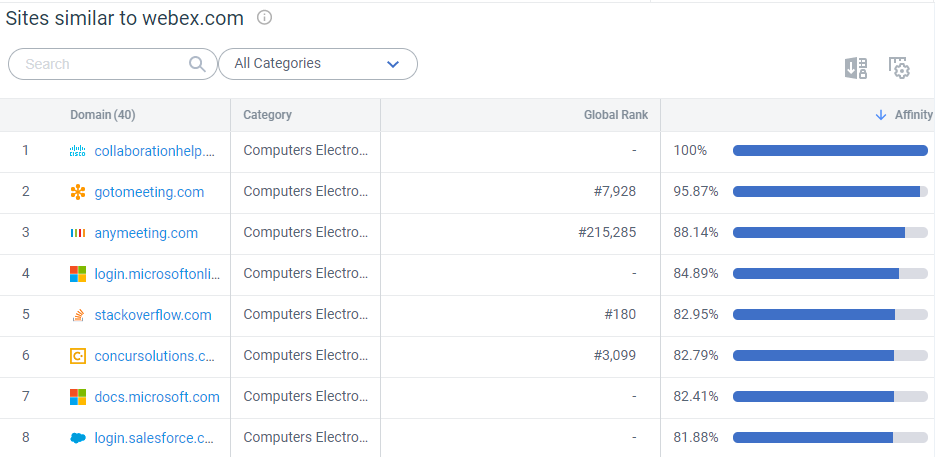The height and width of the screenshot is (457, 935).
Task: Click the stackoverflow.com favicon
Action: coord(78,315)
